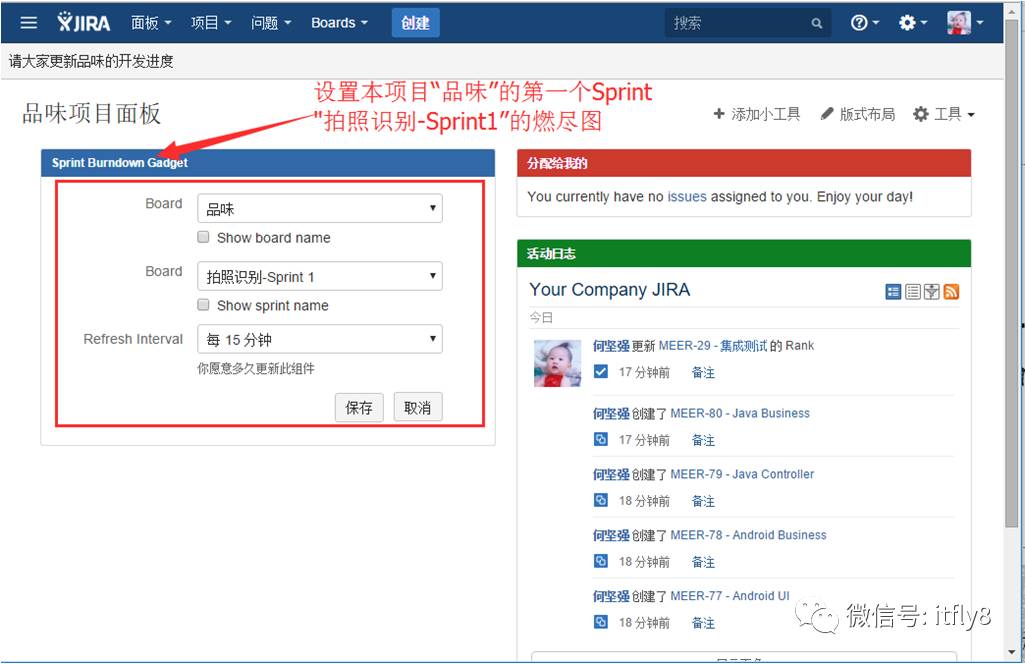Open the MEER-77 - Android UI link
The image size is (1025, 664).
click(x=730, y=595)
